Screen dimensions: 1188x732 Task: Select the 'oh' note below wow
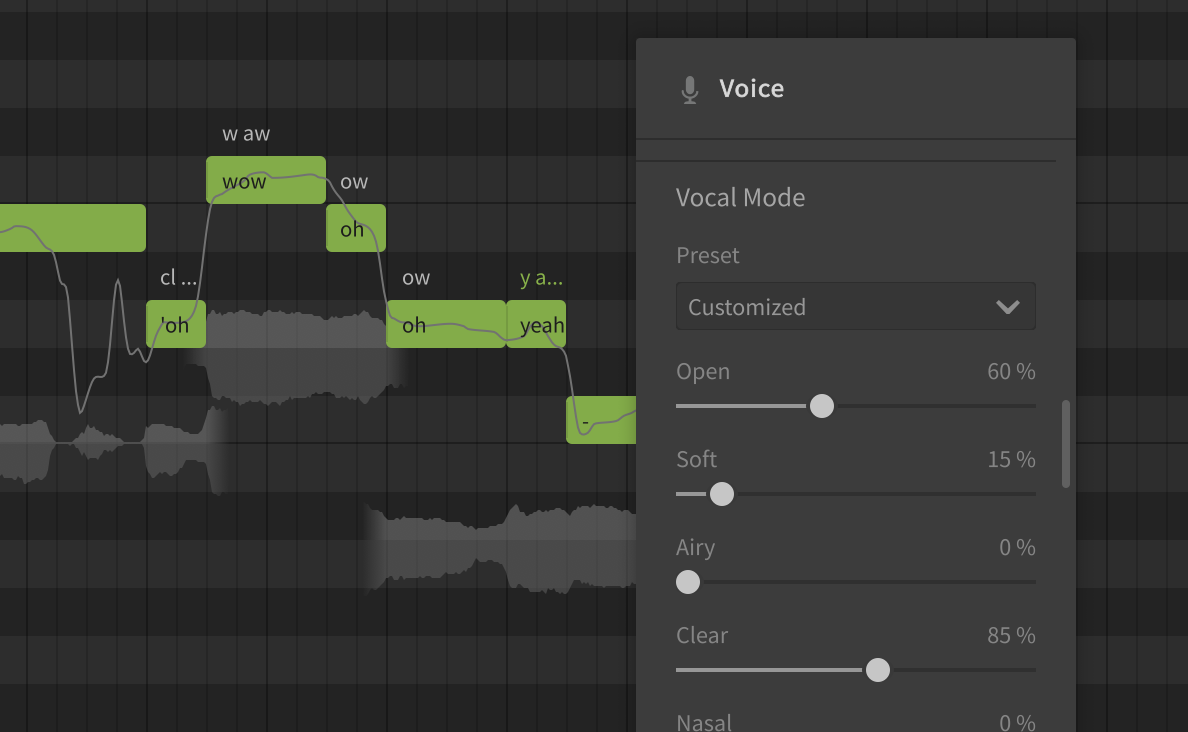[x=356, y=228]
